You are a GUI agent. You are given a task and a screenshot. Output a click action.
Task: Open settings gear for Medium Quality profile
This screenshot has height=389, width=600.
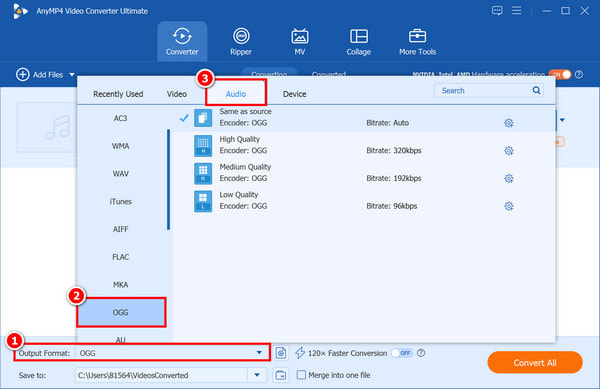click(x=509, y=178)
